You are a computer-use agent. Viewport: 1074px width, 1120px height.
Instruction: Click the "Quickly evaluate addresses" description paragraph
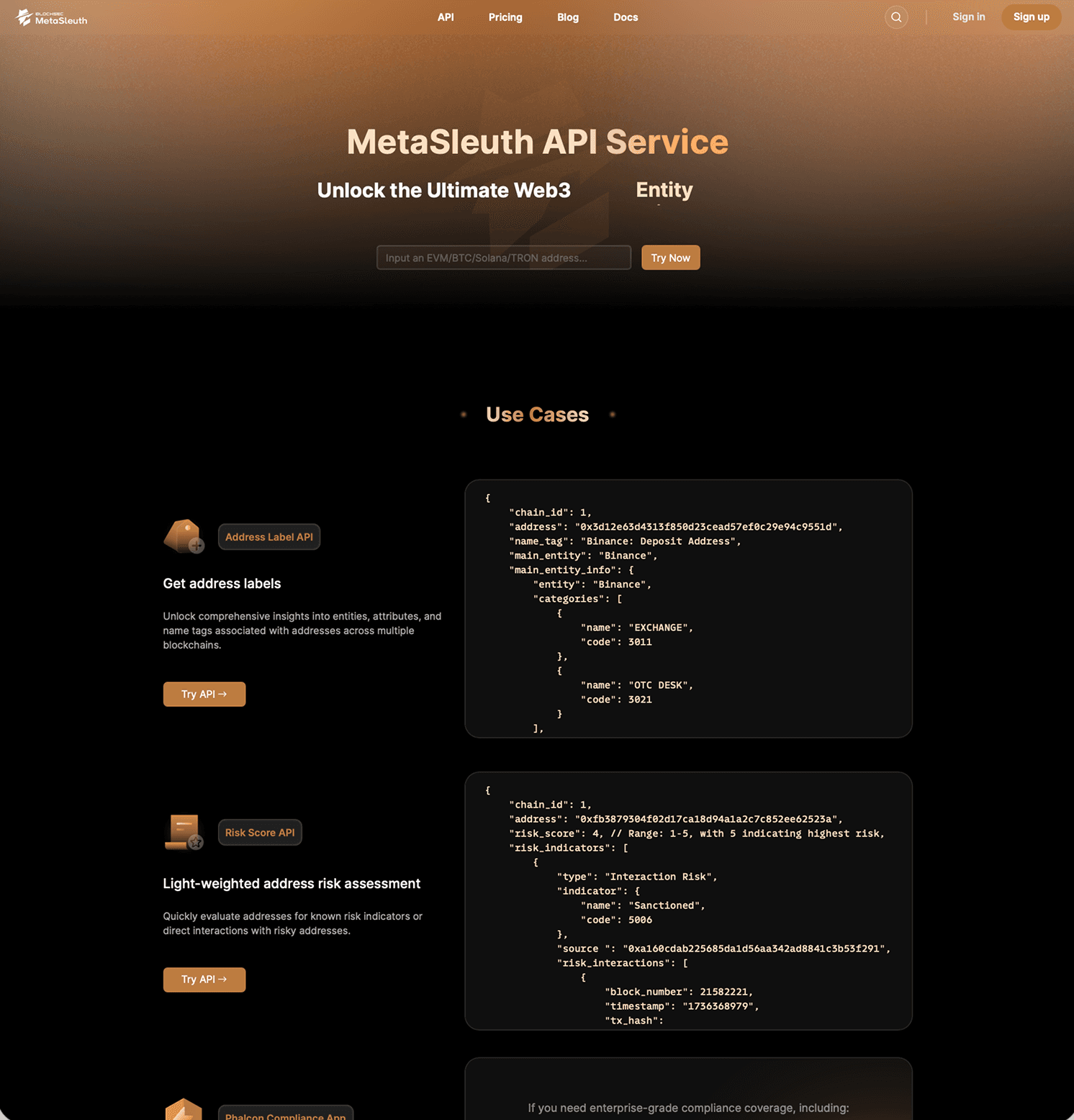[x=293, y=923]
